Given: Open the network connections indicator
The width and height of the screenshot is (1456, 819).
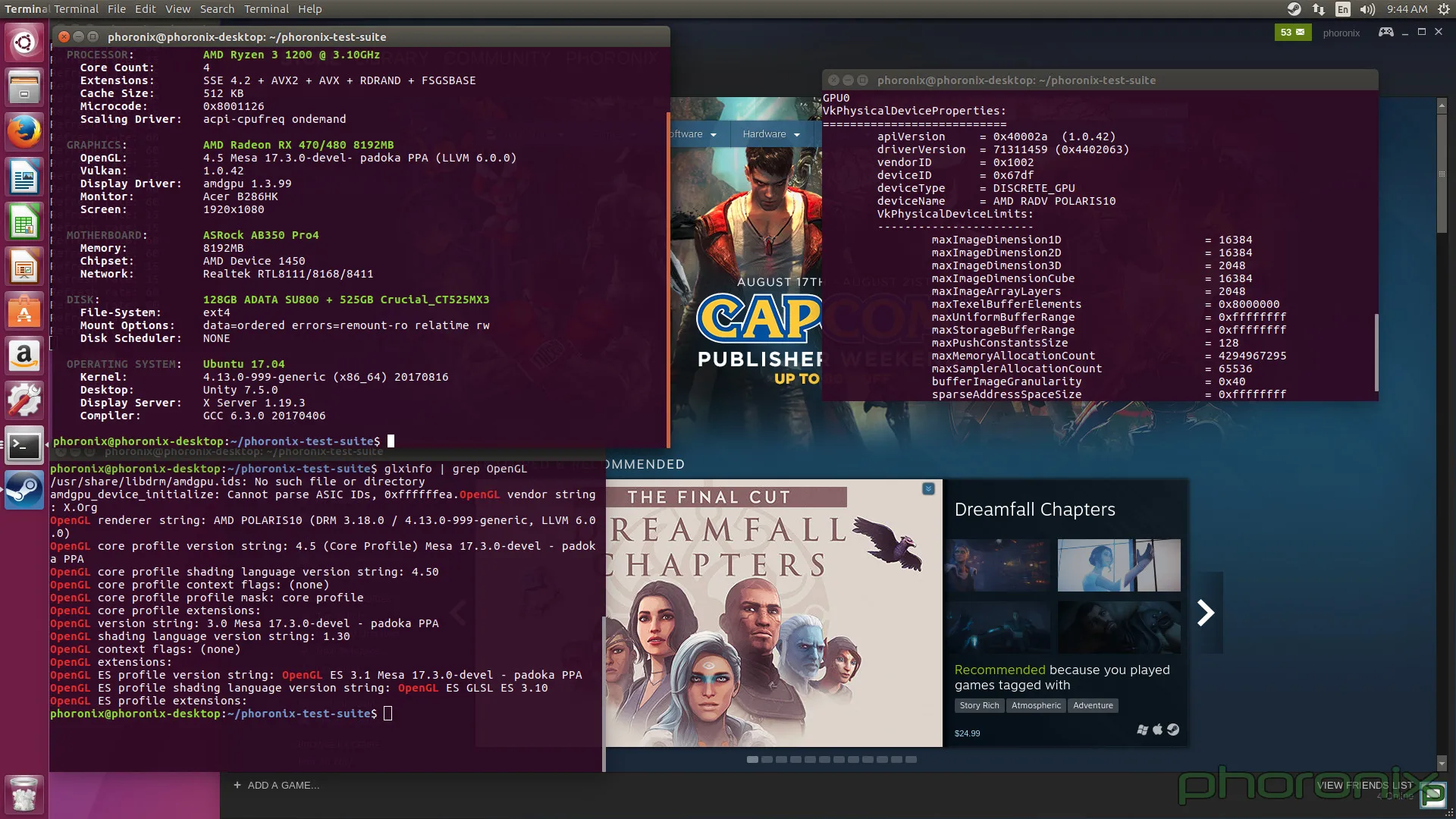Looking at the screenshot, I should pos(1319,9).
